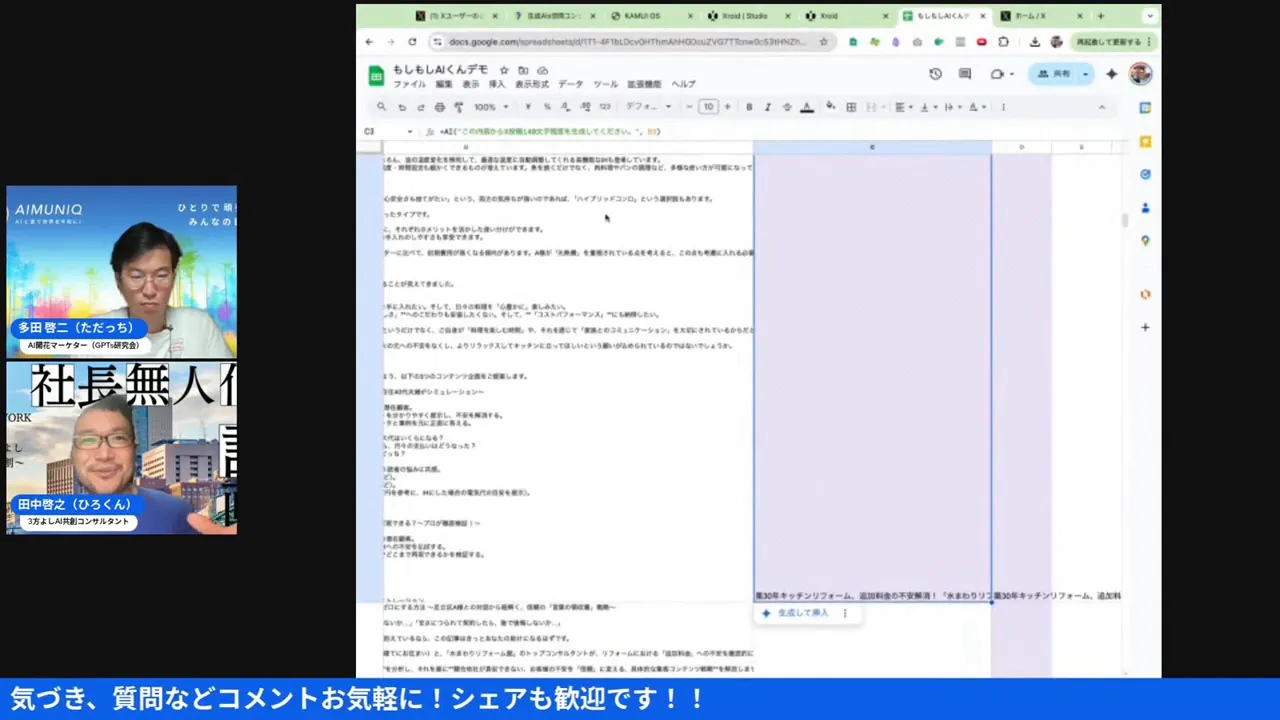Screen dimensions: 1280x720
Task: Open Google Keep in side panel
Action: [x=1145, y=141]
